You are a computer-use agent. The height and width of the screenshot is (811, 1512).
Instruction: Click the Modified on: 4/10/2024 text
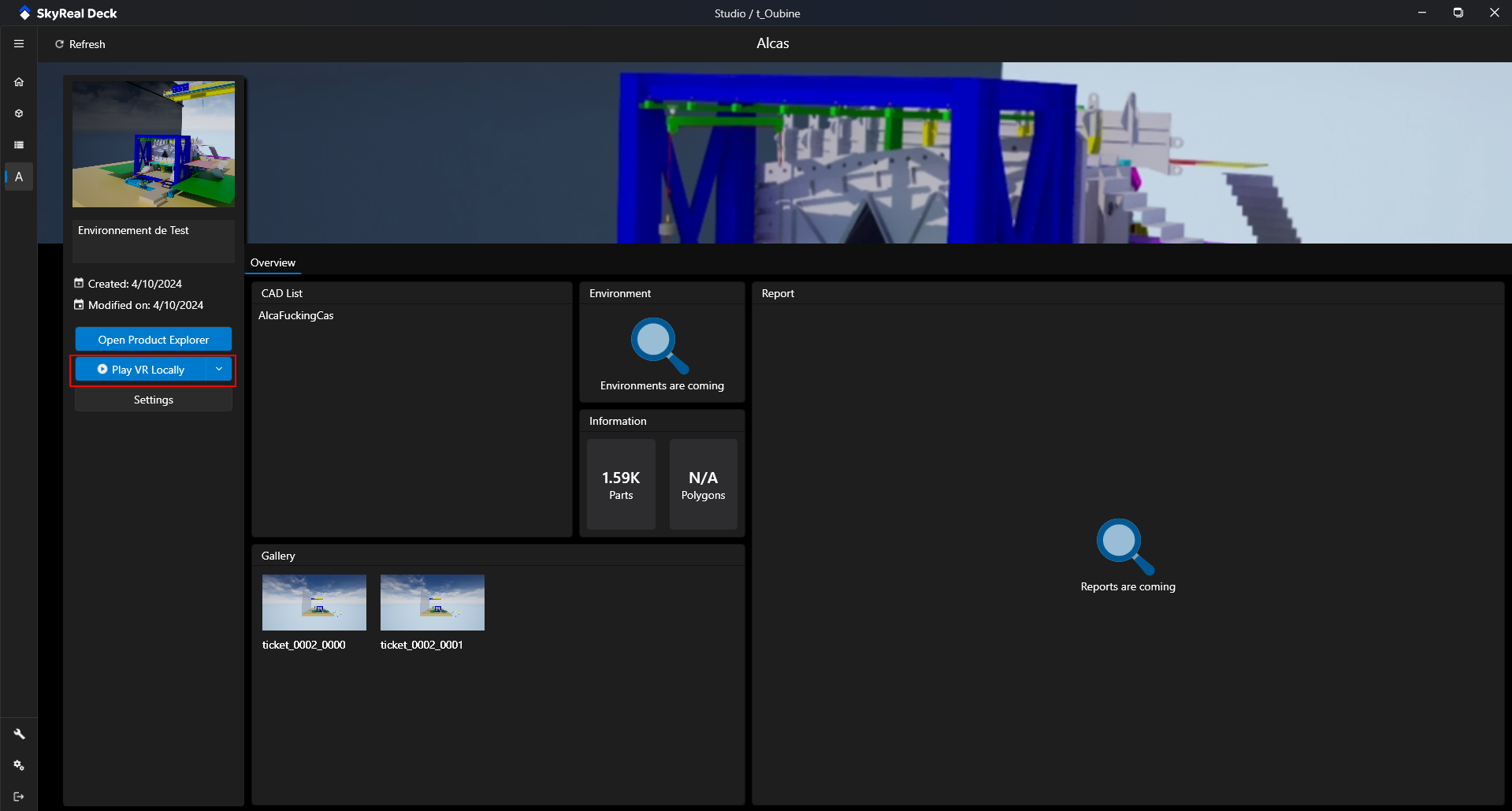pyautogui.click(x=146, y=305)
